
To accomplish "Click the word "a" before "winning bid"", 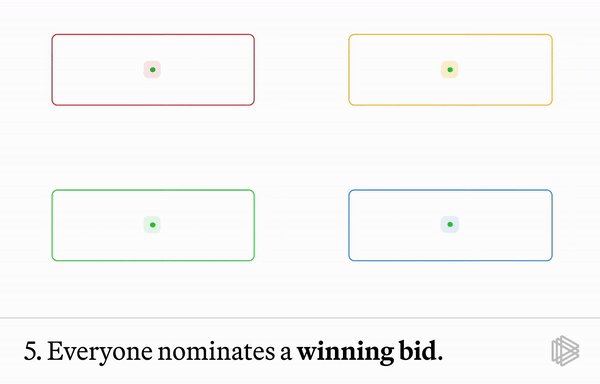I will click(x=286, y=353).
